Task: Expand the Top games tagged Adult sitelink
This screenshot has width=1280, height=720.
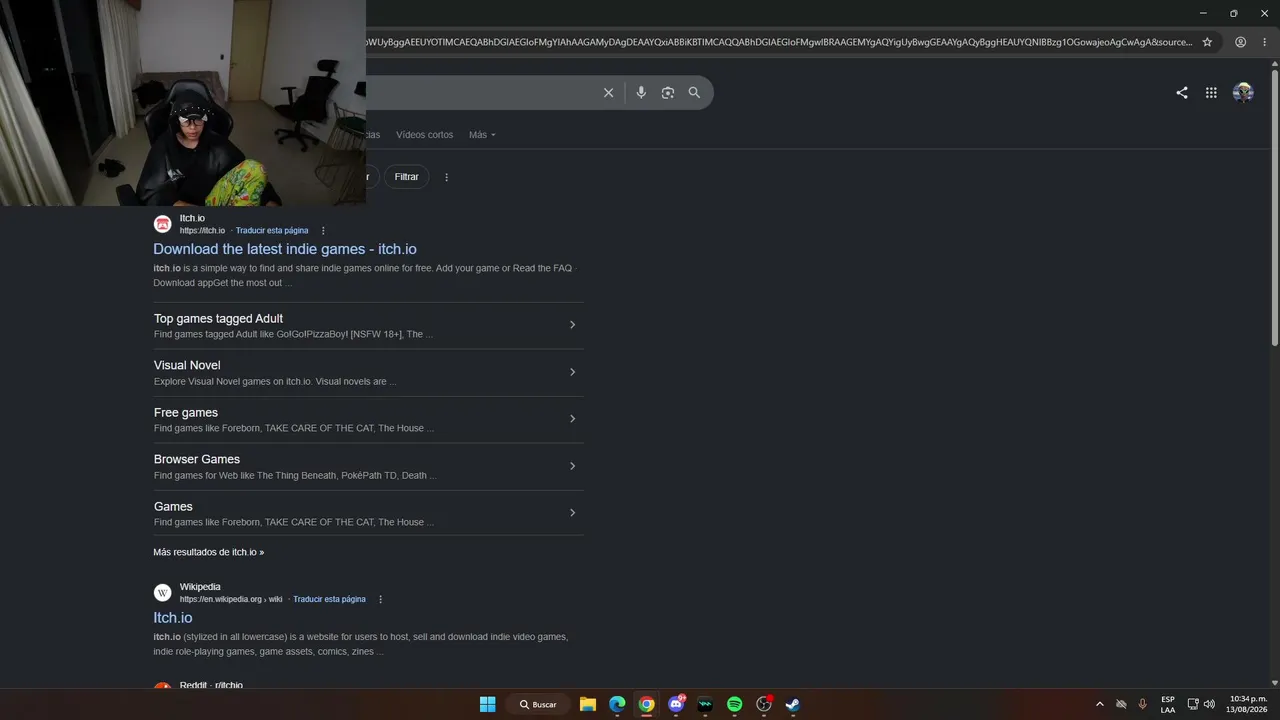Action: click(572, 325)
